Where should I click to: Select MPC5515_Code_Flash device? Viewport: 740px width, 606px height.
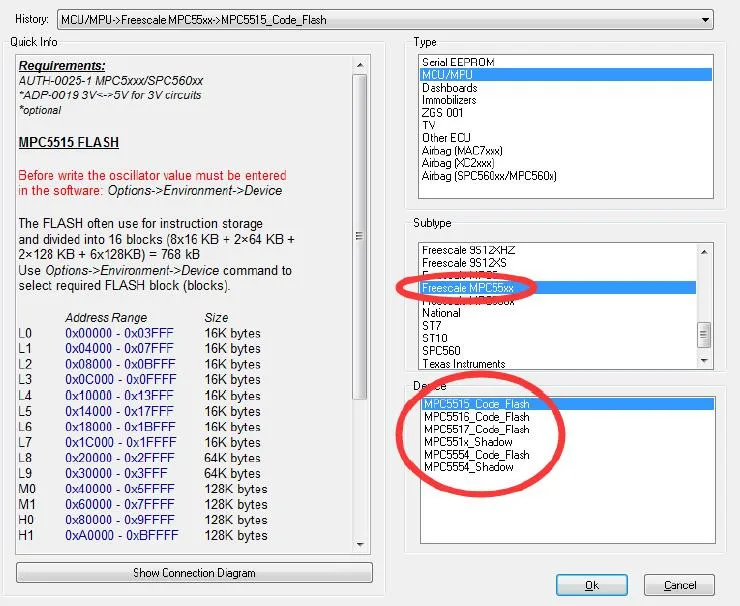tap(568, 404)
